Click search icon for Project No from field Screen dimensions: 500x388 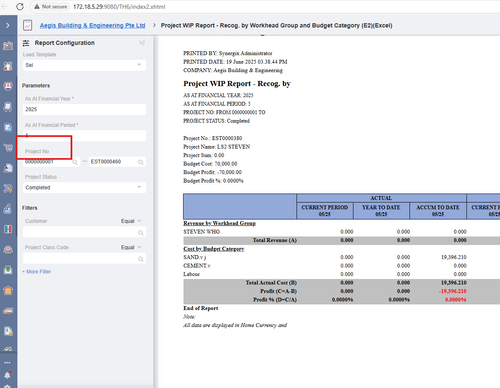pyautogui.click(x=75, y=162)
